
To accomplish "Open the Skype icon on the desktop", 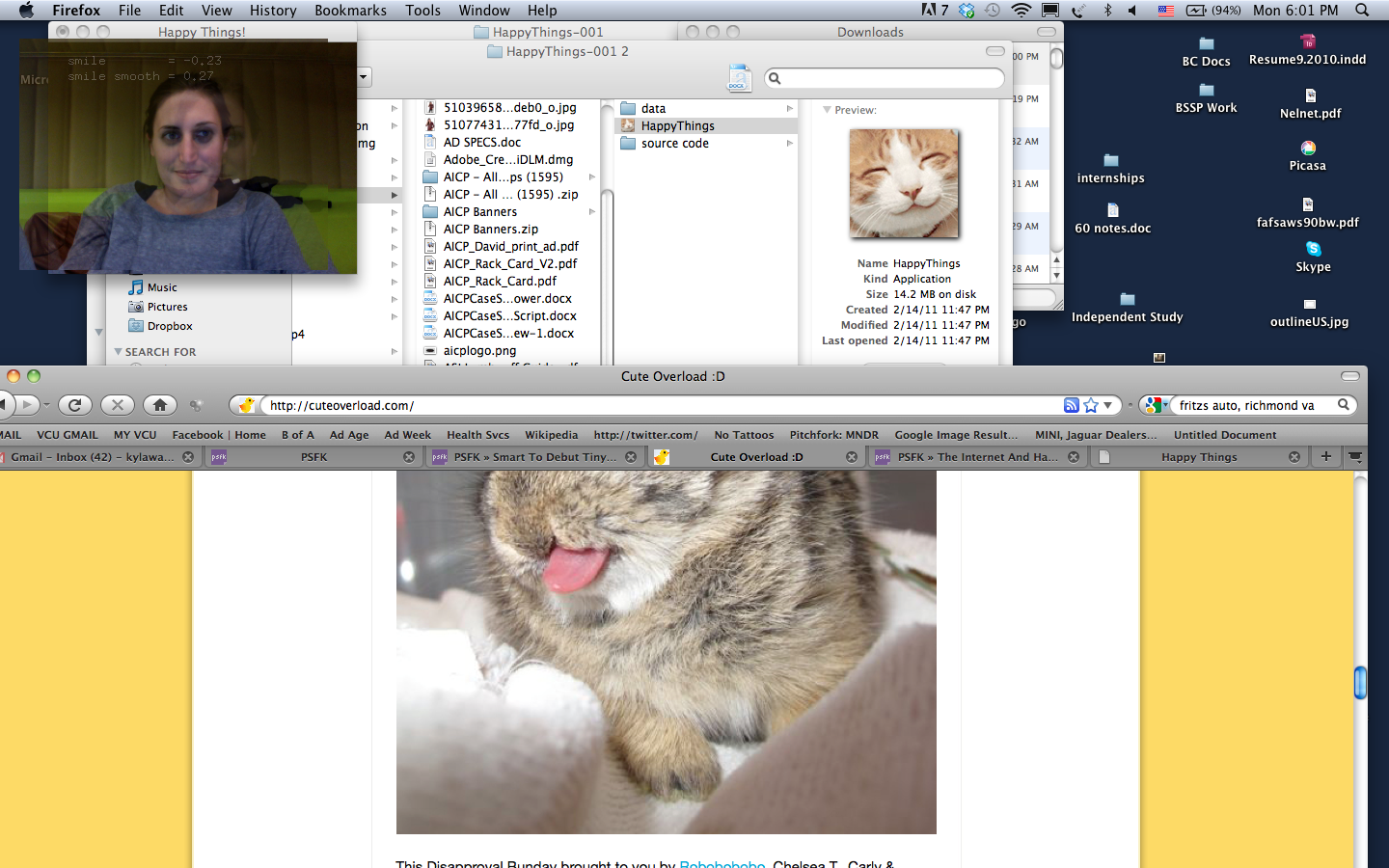I will tap(1313, 250).
